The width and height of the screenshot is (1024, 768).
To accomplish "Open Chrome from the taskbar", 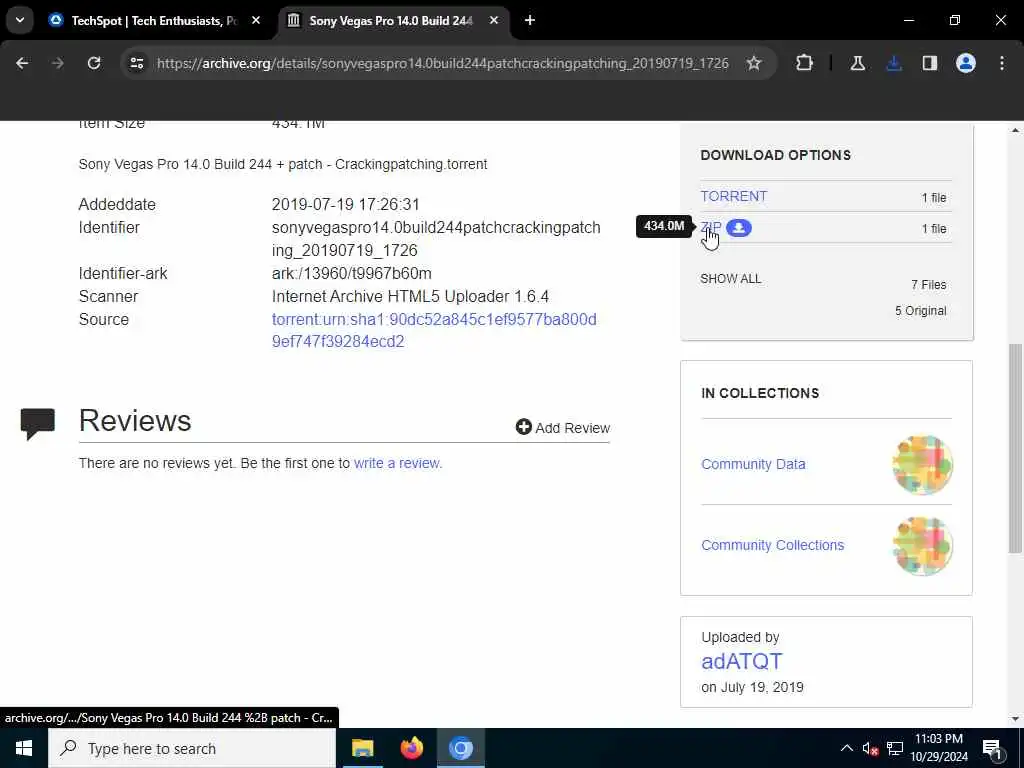I will point(460,748).
